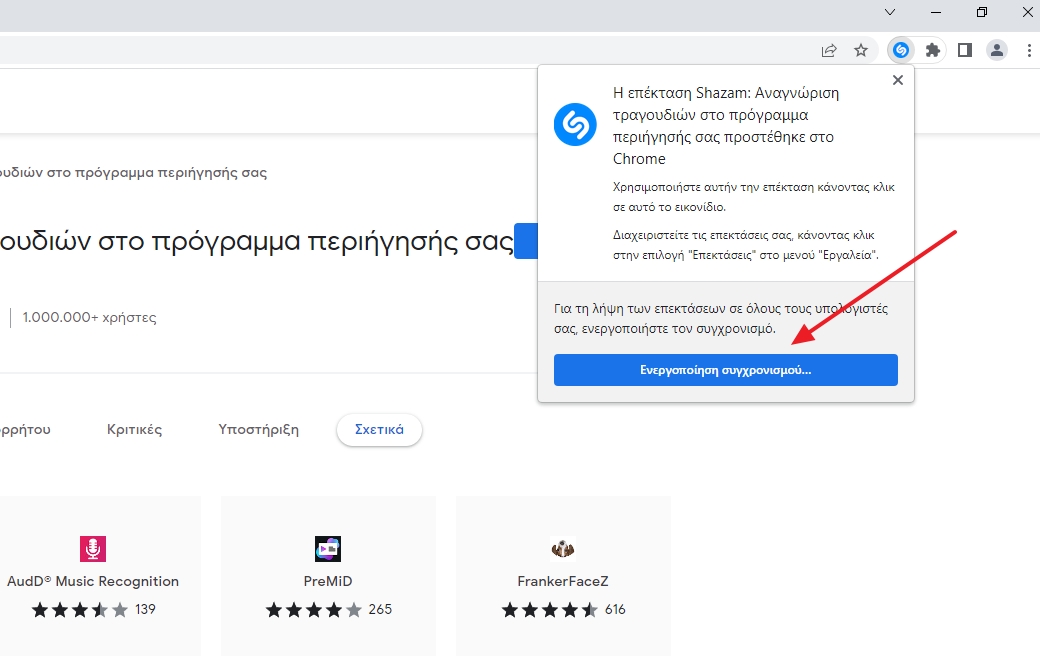Click the PreMiD extension logo
This screenshot has height=666, width=1040.
(328, 548)
